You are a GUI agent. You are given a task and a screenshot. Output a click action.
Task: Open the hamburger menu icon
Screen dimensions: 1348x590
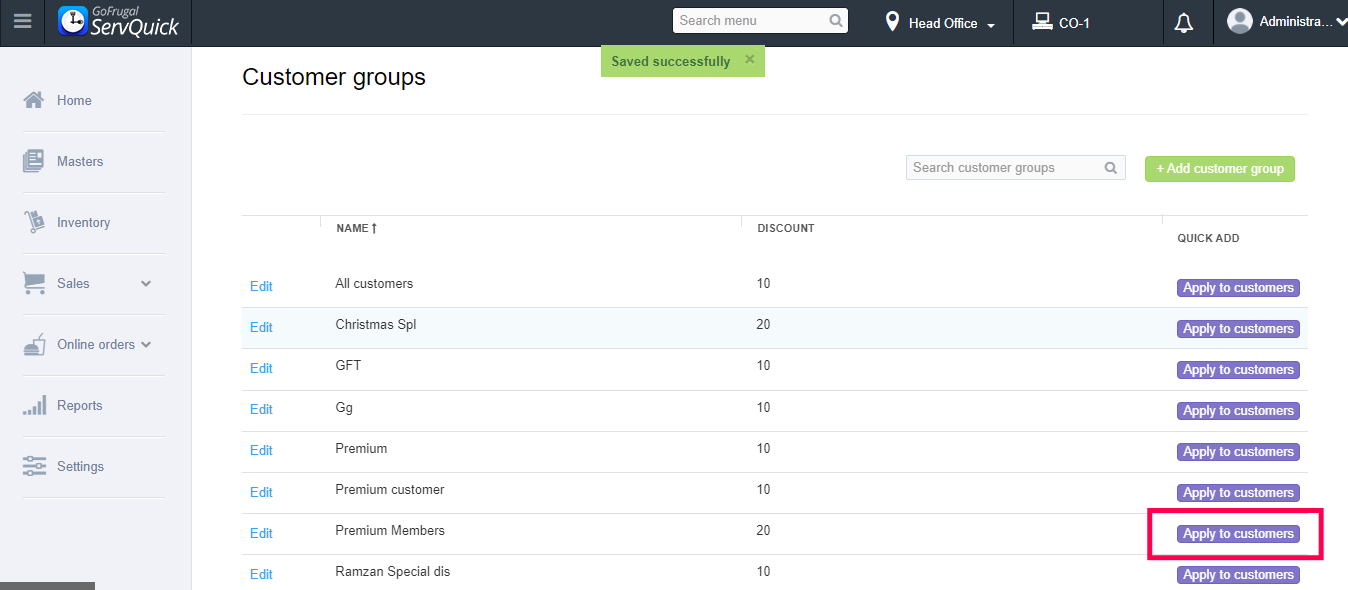(x=22, y=22)
